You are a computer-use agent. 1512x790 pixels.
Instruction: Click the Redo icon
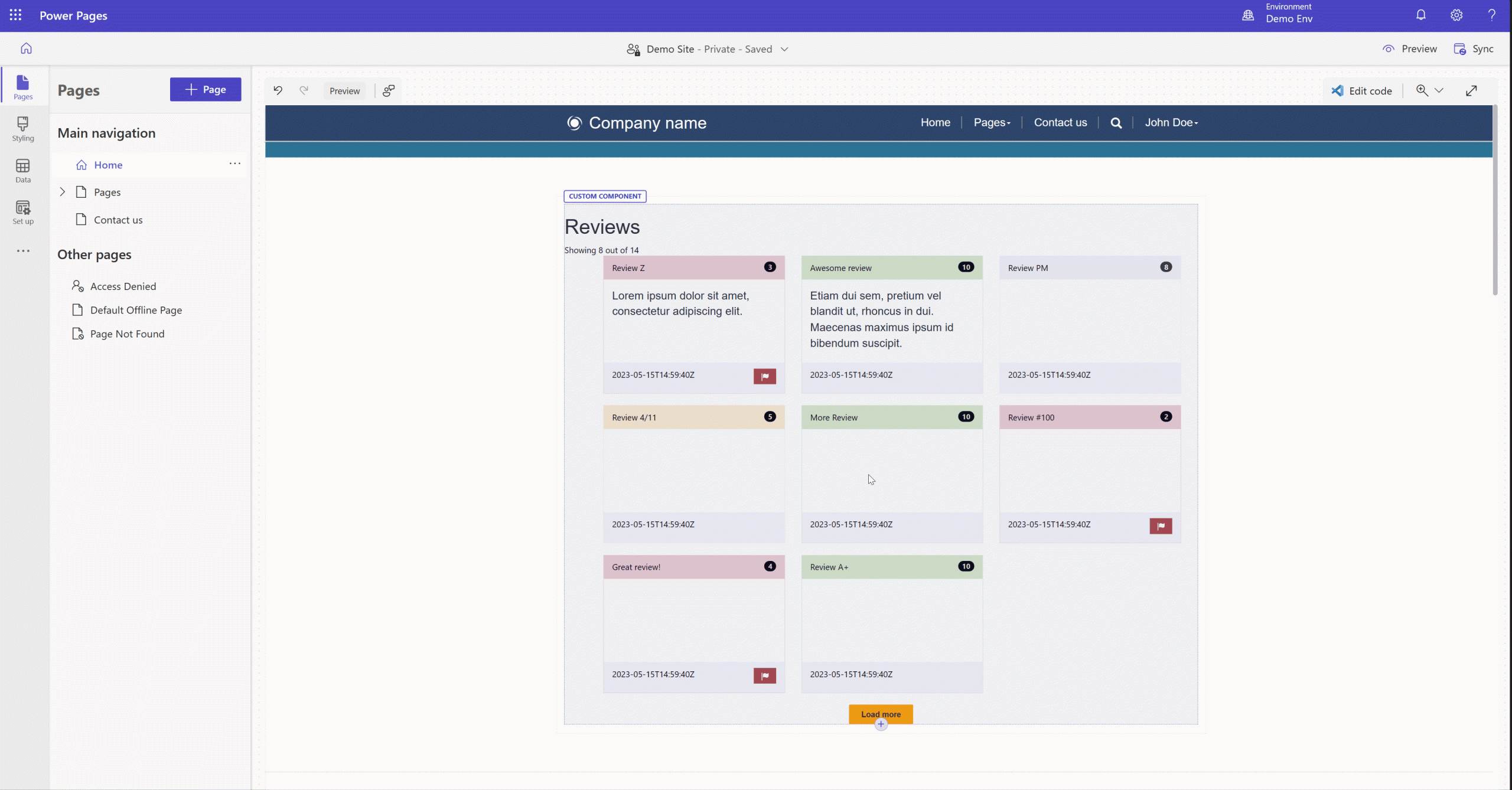[304, 90]
